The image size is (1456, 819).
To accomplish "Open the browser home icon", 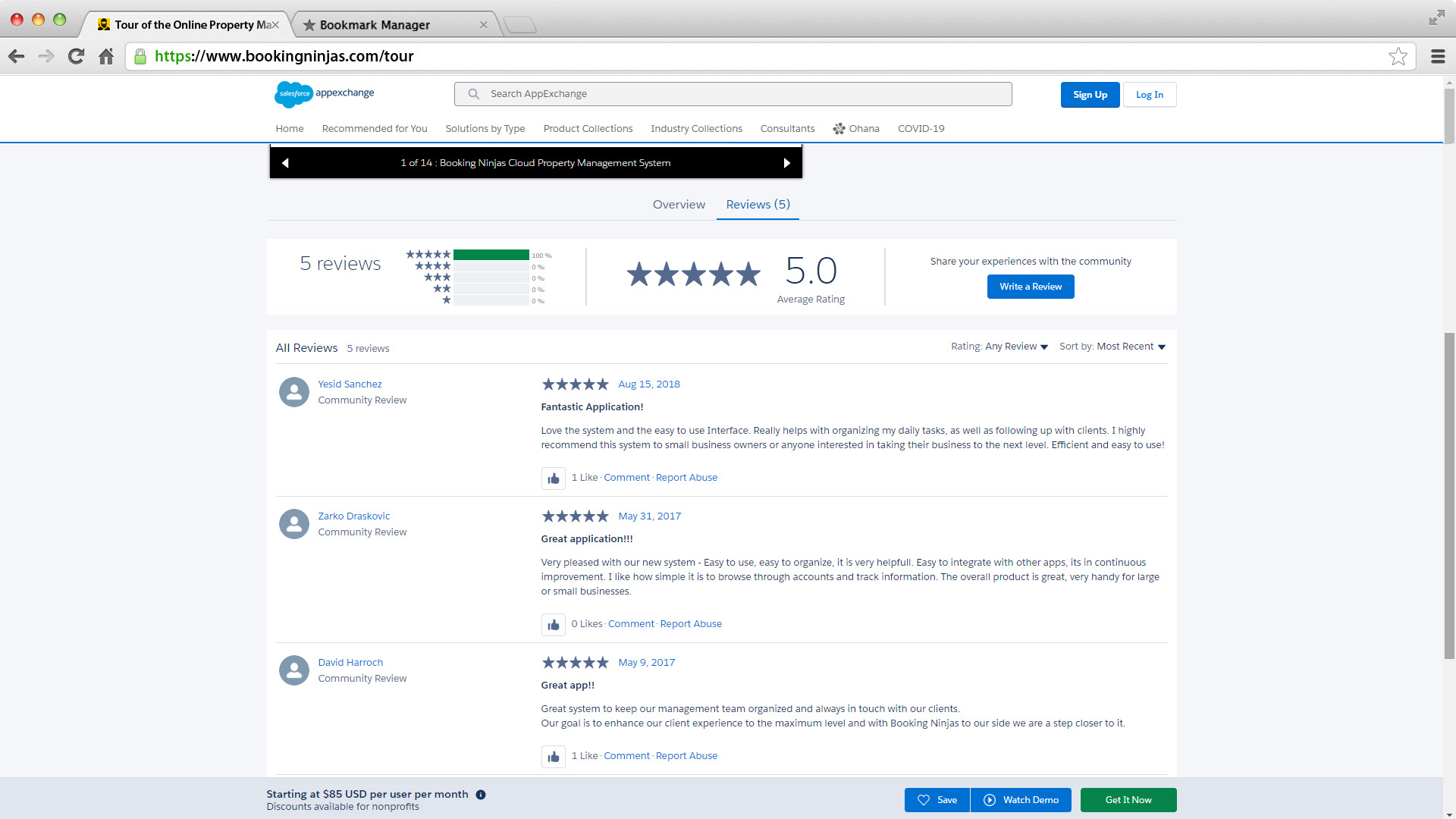I will (x=106, y=56).
